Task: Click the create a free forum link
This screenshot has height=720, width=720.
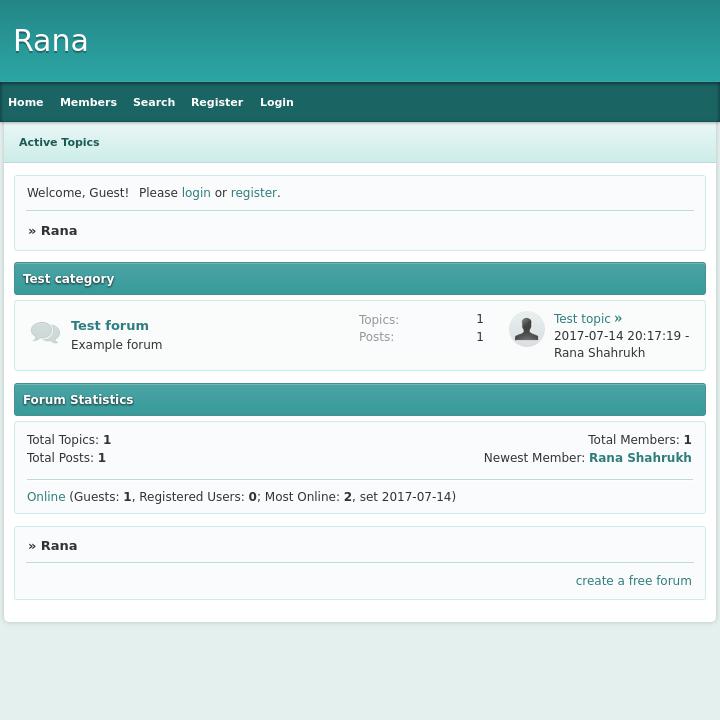Action: (633, 581)
